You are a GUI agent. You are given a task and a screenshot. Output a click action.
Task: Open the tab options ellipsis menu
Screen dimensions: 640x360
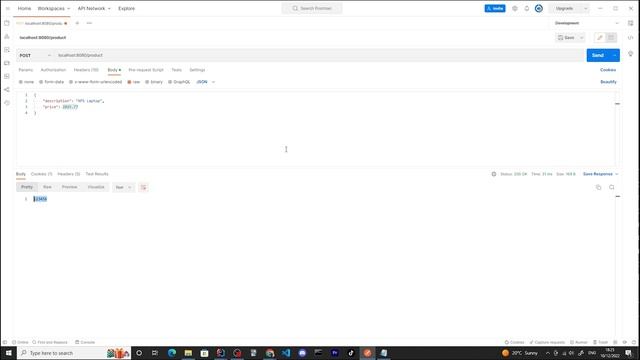click(x=89, y=23)
